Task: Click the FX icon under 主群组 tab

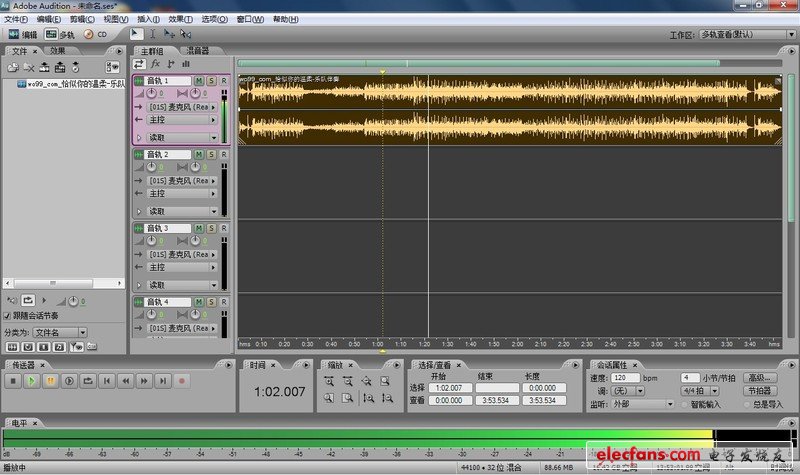Action: pyautogui.click(x=155, y=64)
